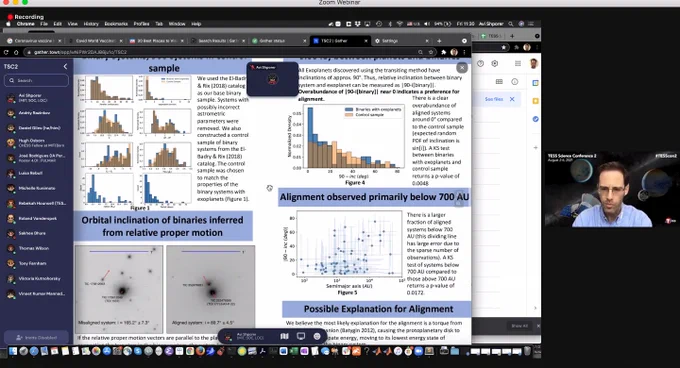Select Avi Shporer in participant list
This screenshot has width=680, height=368.
coord(36,98)
